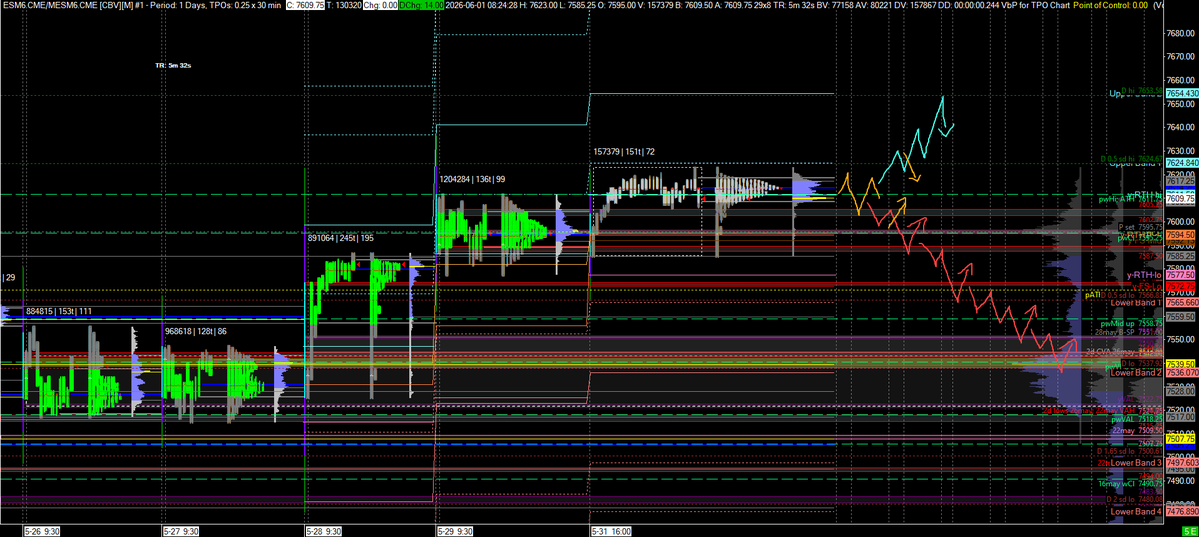The height and width of the screenshot is (537, 1199).
Task: Click the 7490.00 price scale value
Action: tap(1181, 481)
